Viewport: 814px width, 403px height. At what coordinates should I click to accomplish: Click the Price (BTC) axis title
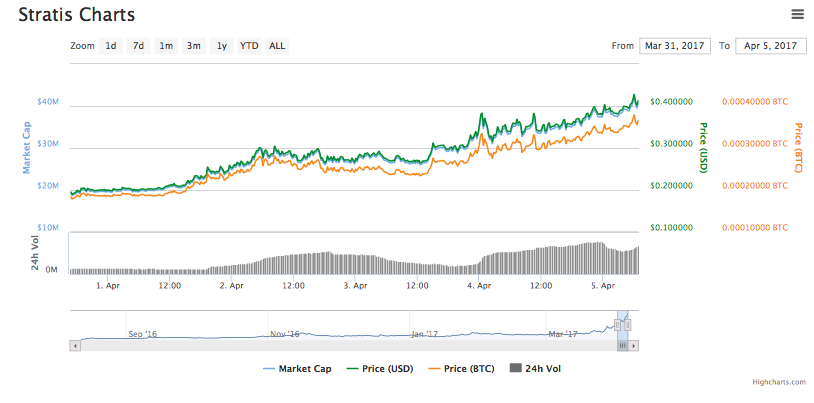click(798, 148)
